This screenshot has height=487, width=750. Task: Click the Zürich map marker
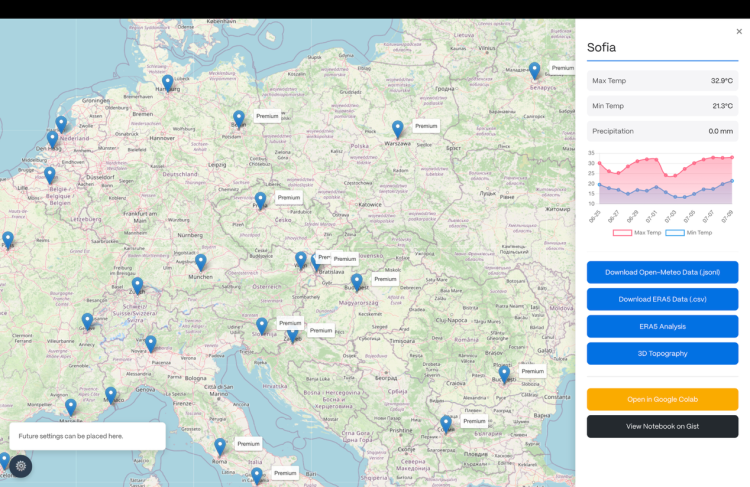137,286
